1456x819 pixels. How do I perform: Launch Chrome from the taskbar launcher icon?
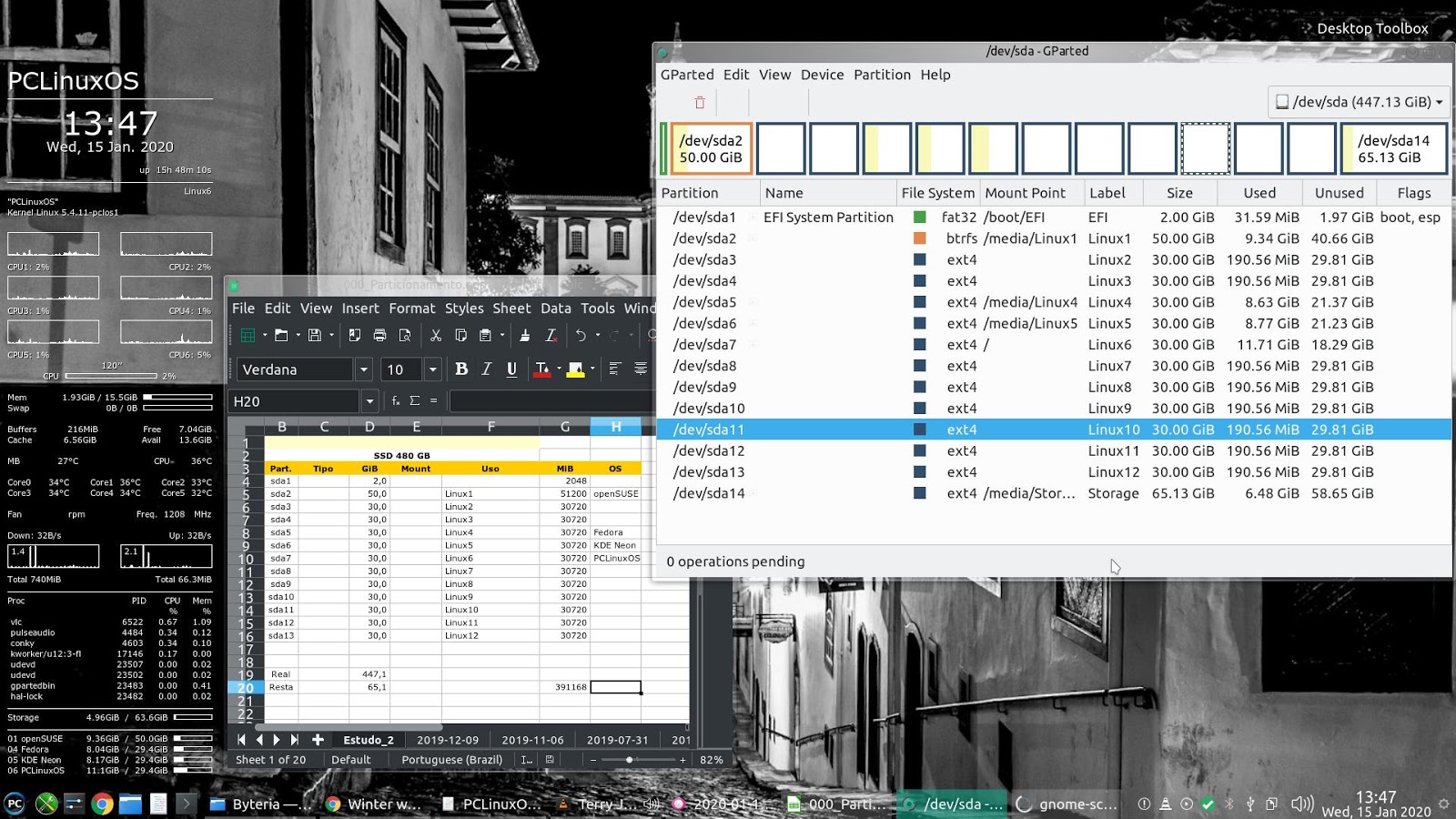tap(102, 804)
